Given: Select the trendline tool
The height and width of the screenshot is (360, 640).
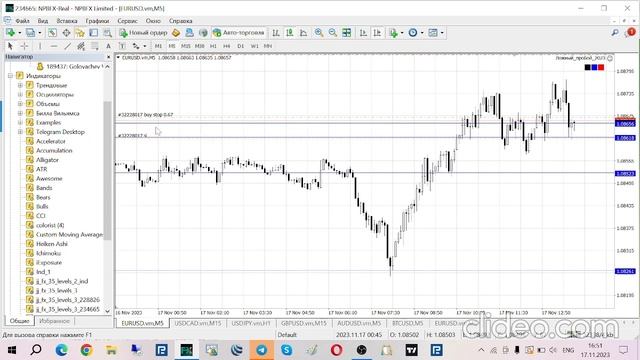Looking at the screenshot, I should click(67, 46).
